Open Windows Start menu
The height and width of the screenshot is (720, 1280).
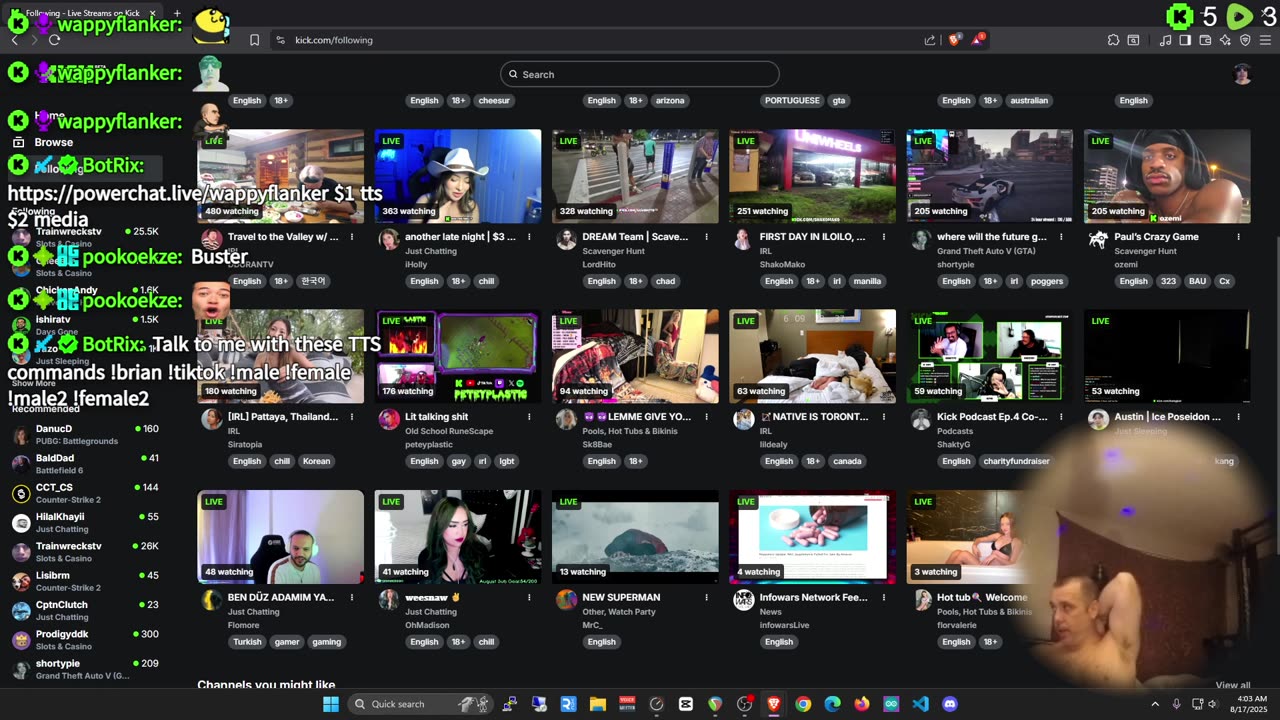coord(331,704)
